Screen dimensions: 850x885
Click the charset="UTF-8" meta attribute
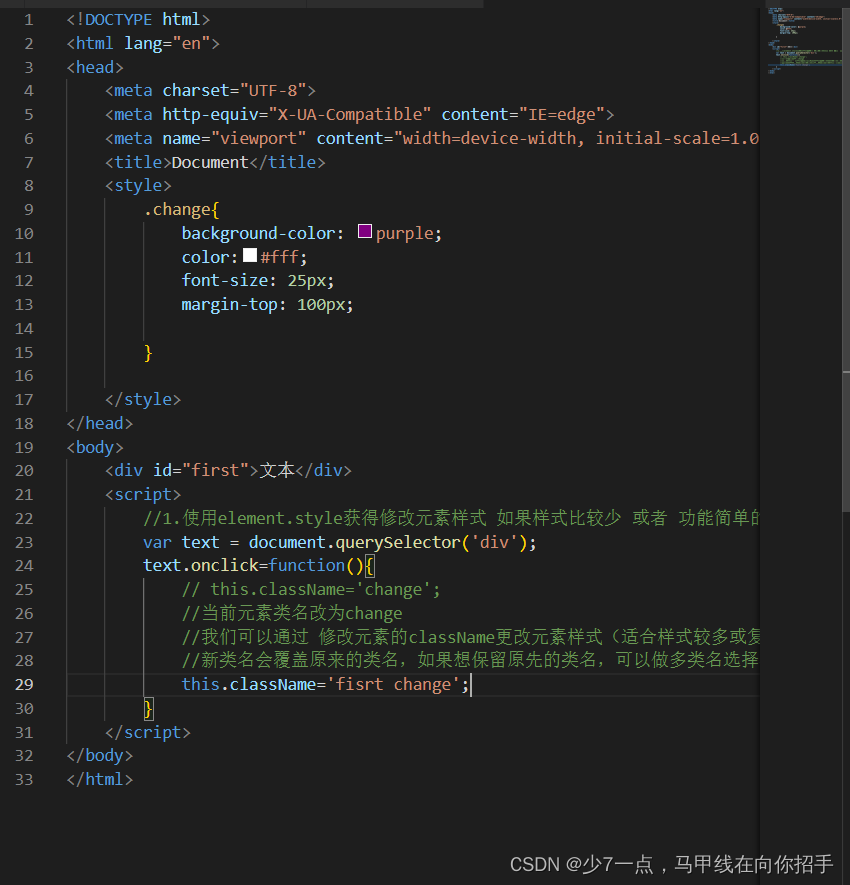234,91
